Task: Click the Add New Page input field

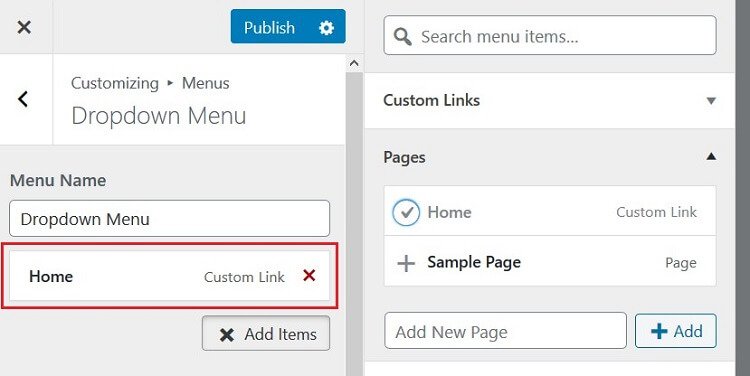Action: pyautogui.click(x=505, y=331)
